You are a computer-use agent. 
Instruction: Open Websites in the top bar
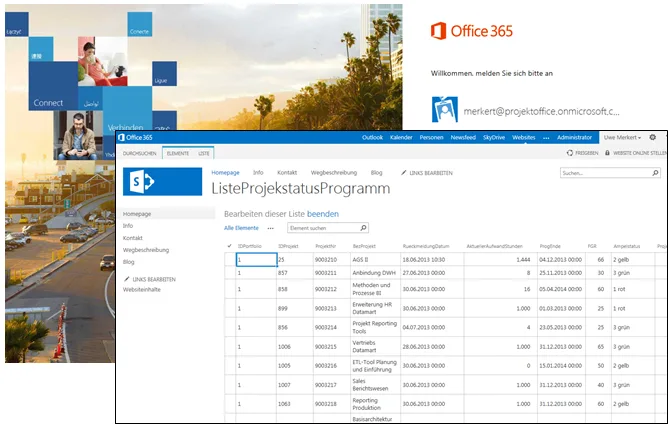pos(524,138)
